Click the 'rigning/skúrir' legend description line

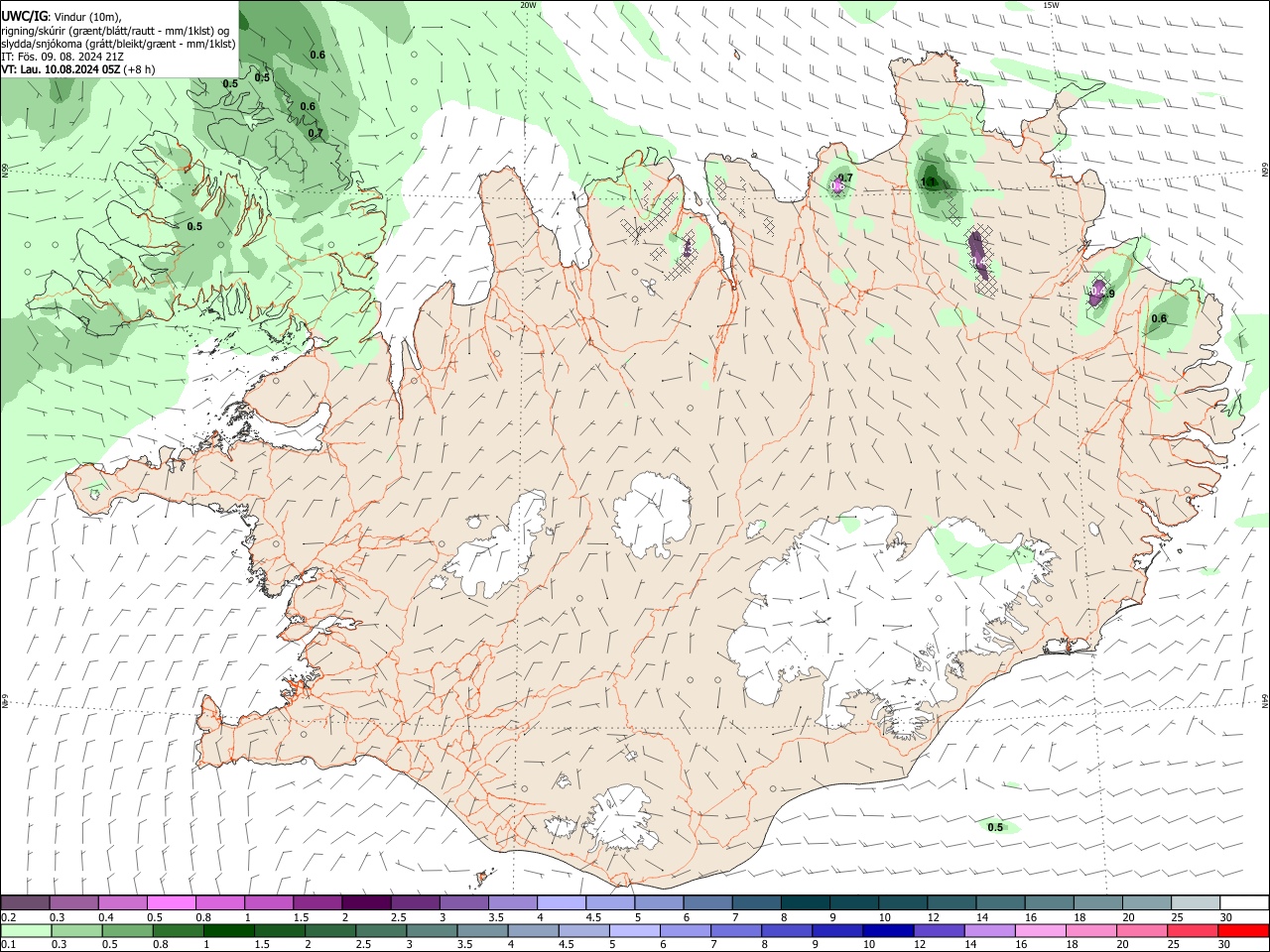tap(116, 31)
